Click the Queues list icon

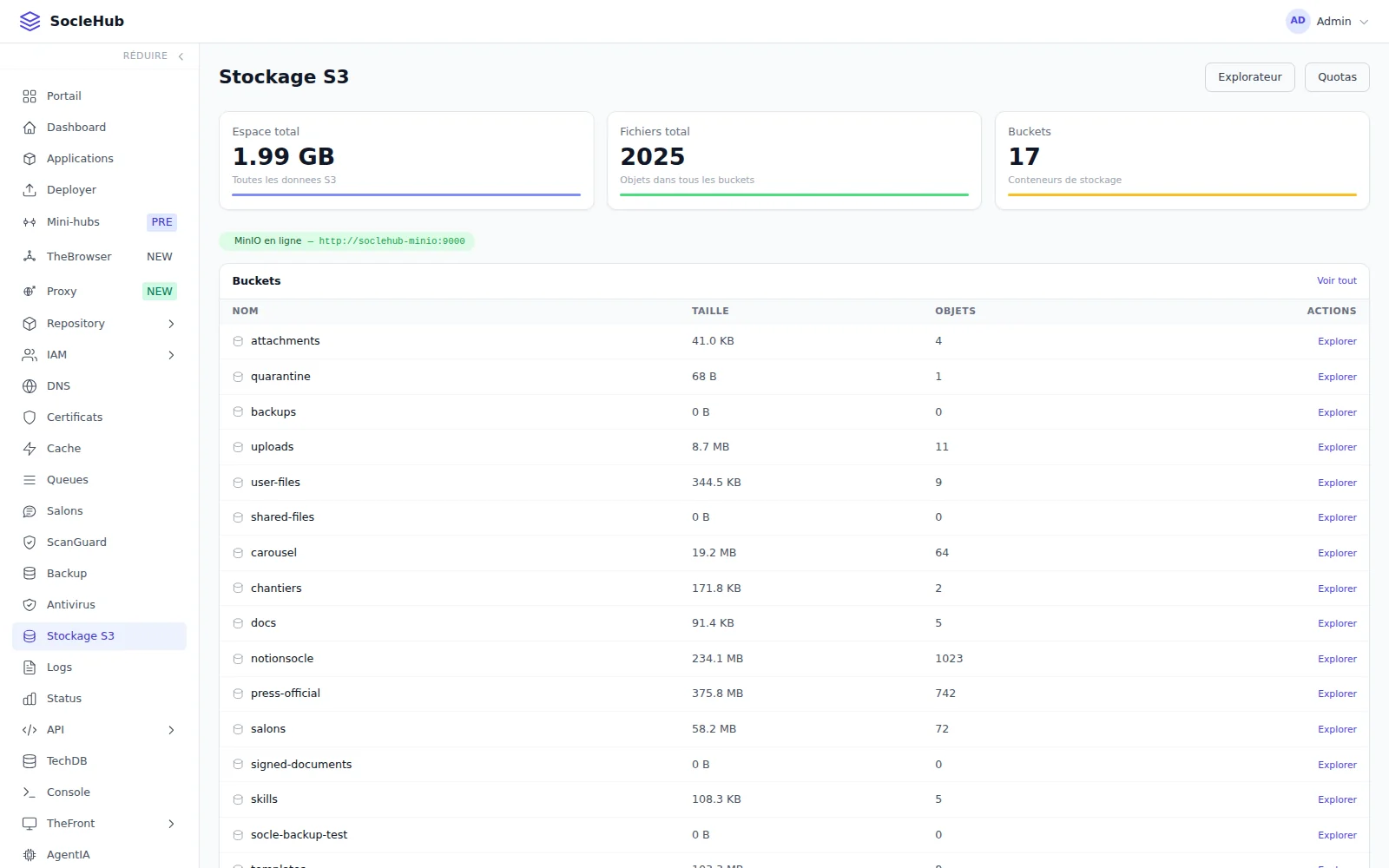[x=30, y=480]
